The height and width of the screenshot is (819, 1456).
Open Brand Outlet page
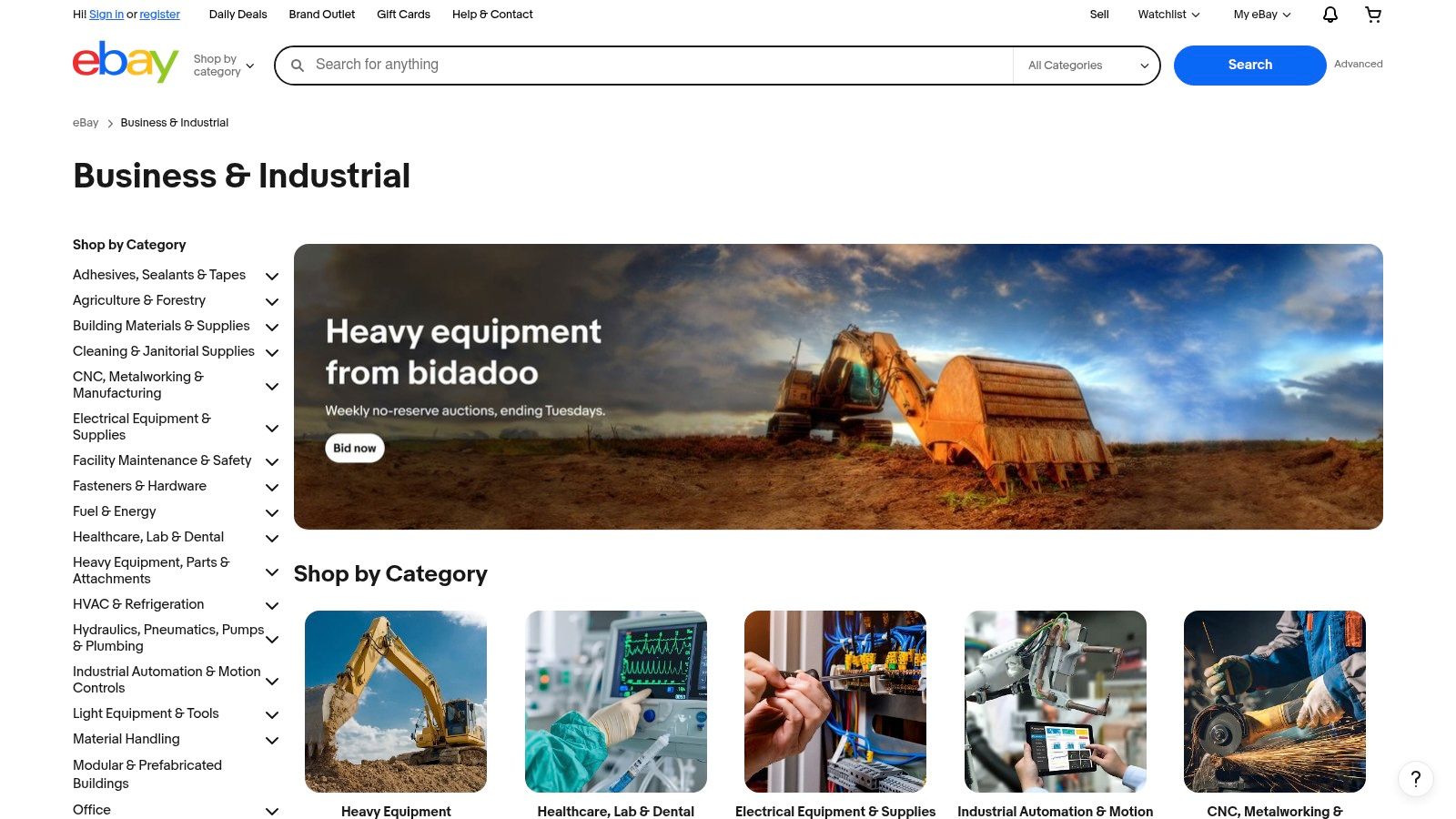point(322,15)
